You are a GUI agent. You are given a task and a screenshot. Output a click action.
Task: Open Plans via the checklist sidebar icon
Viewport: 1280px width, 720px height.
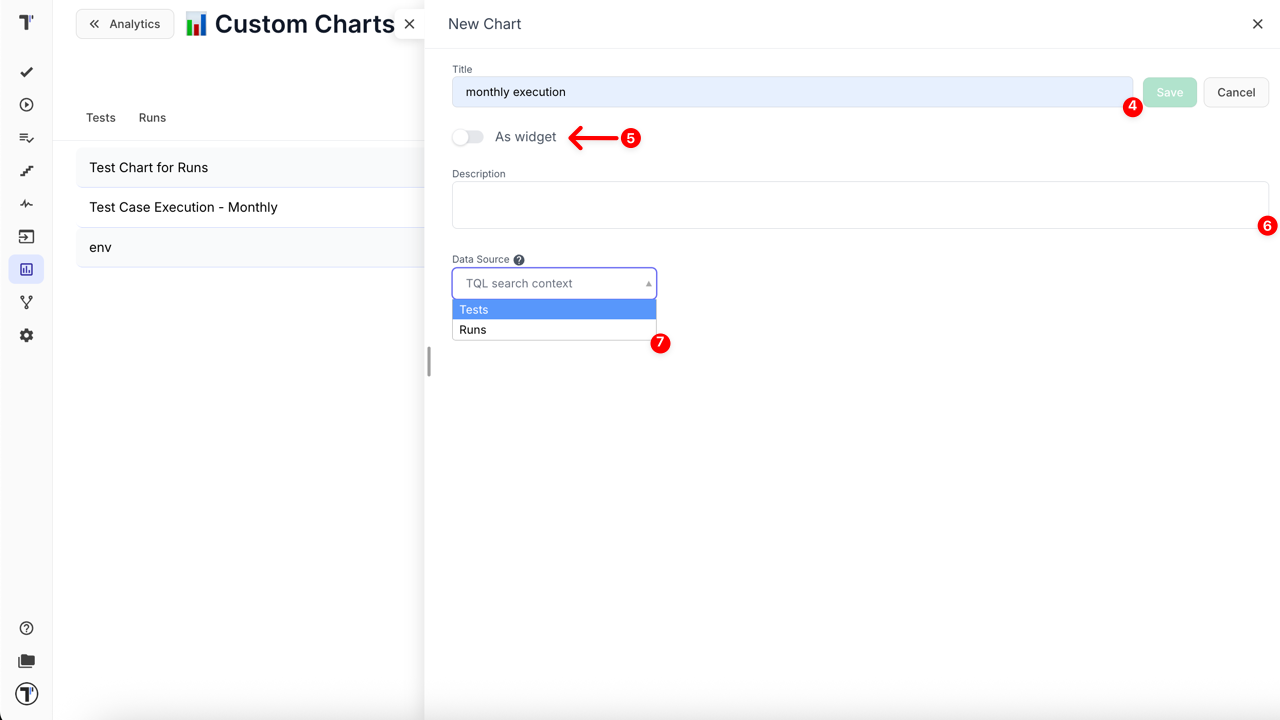tap(27, 138)
